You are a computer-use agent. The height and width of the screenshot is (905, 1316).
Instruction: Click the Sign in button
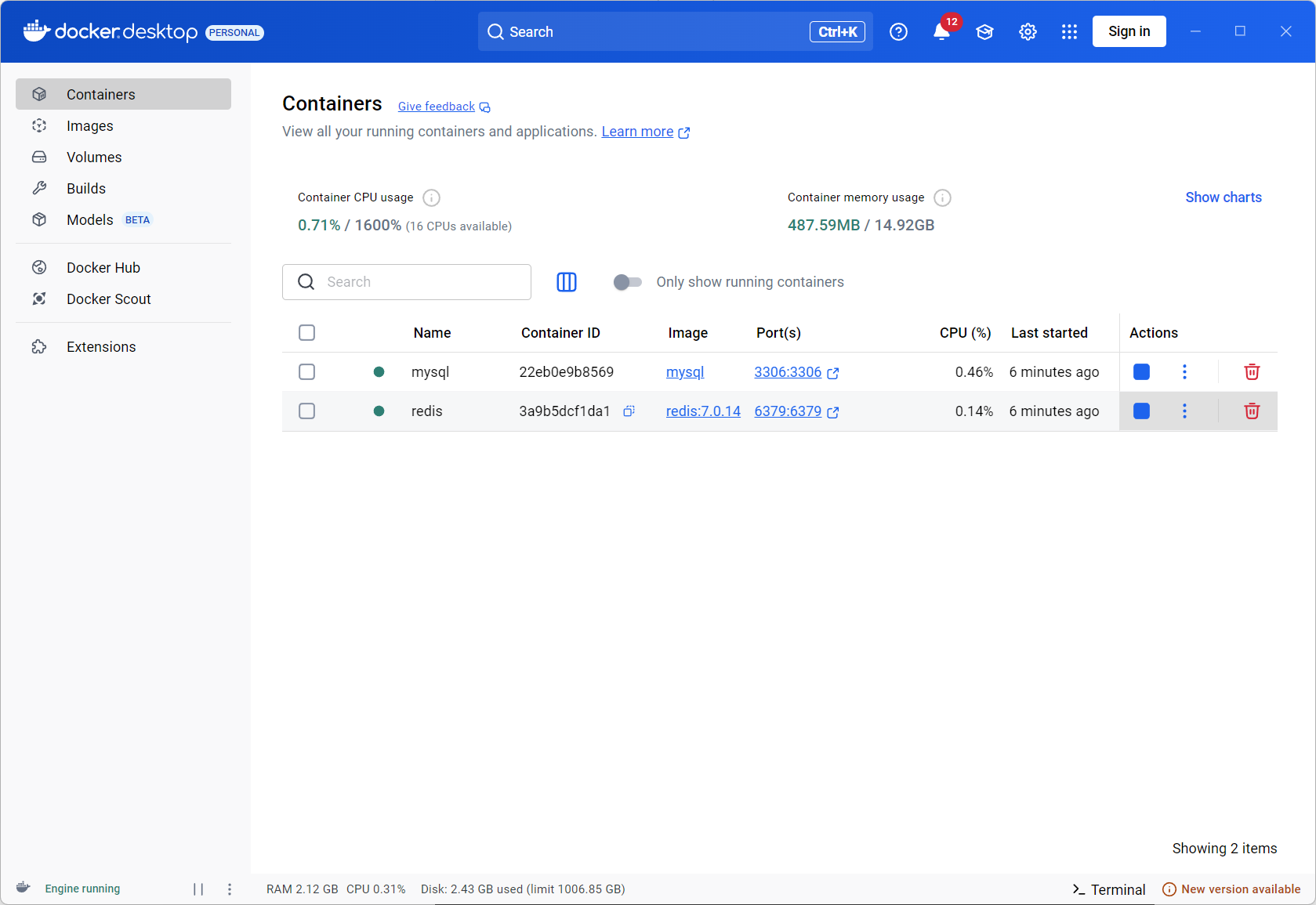(1129, 31)
